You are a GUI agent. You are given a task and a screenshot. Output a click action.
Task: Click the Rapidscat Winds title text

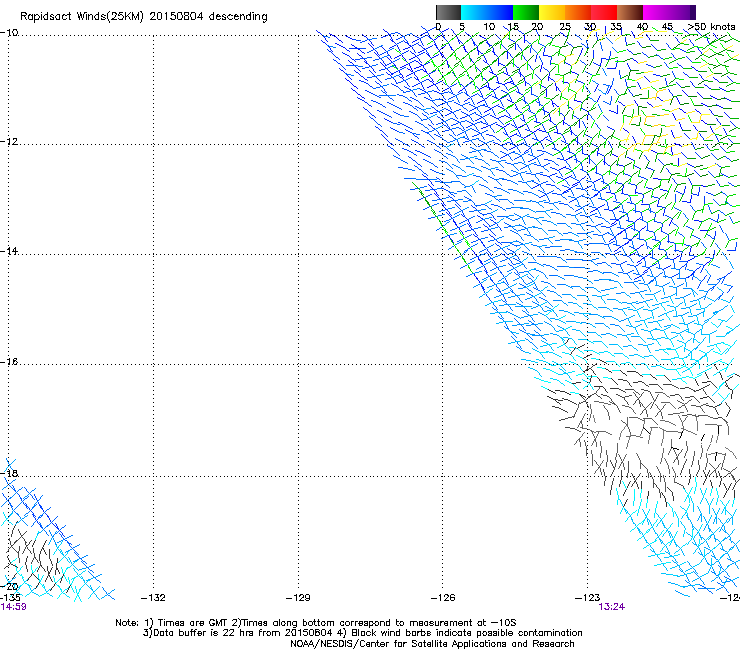click(x=143, y=16)
